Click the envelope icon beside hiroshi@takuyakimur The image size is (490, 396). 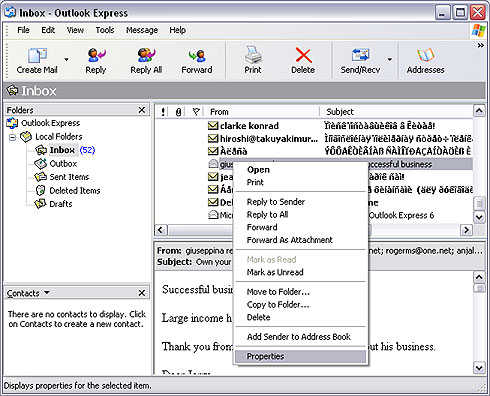pyautogui.click(x=213, y=138)
